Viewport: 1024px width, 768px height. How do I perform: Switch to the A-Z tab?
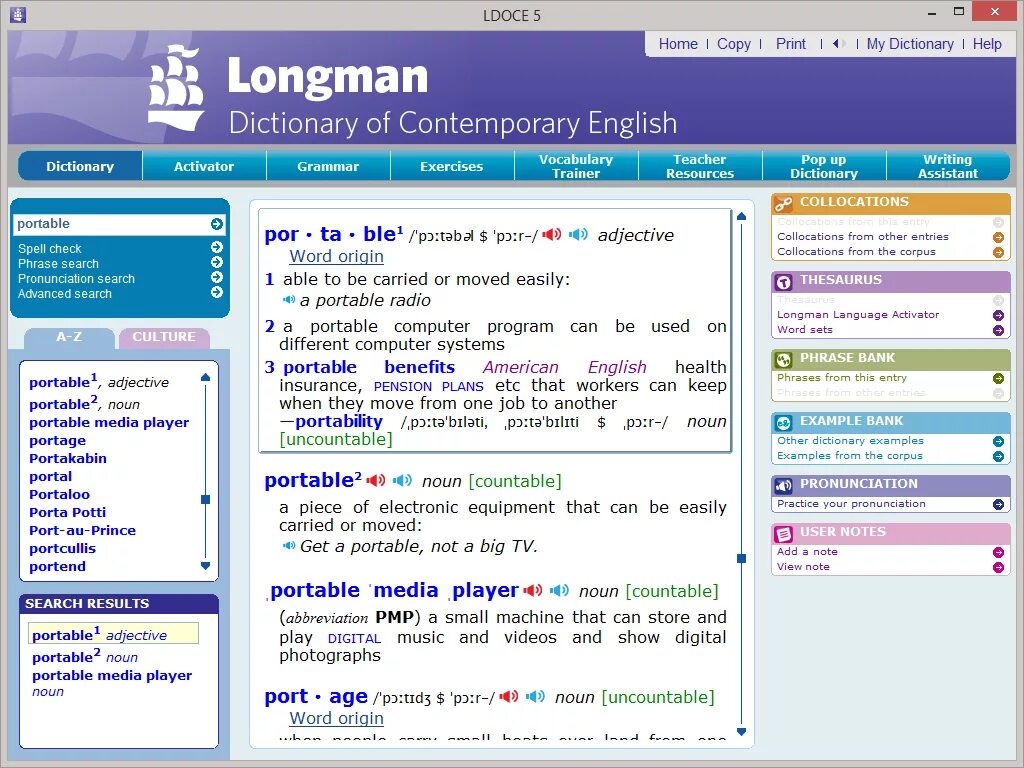click(x=69, y=337)
